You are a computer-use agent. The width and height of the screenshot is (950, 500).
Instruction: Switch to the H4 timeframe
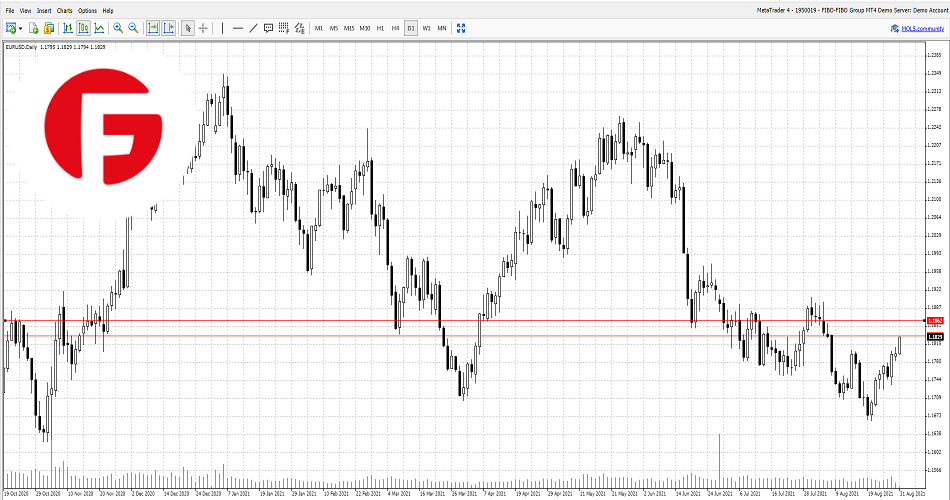[x=395, y=28]
